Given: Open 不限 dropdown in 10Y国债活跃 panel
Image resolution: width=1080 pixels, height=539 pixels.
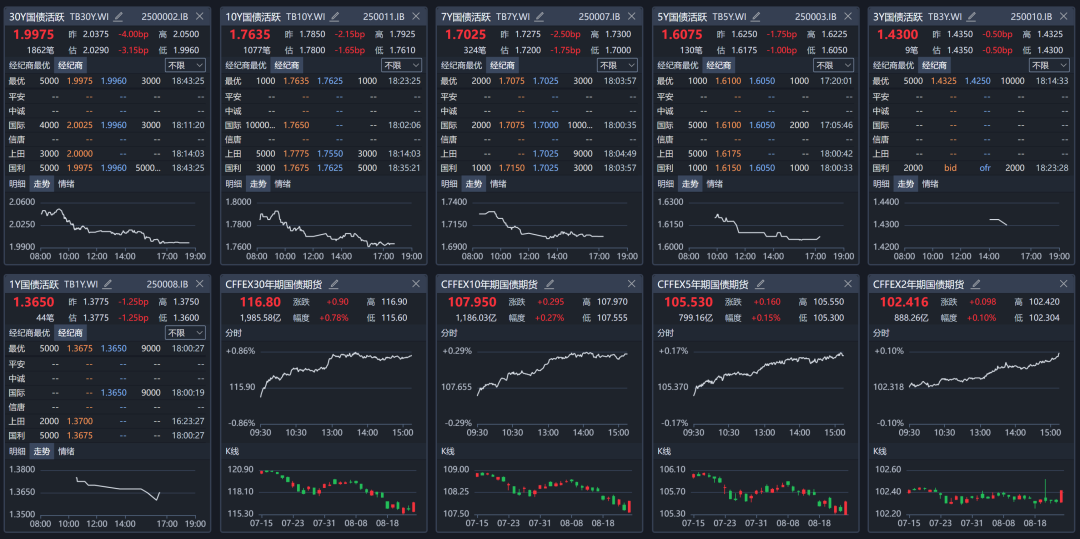Looking at the screenshot, I should pos(402,65).
